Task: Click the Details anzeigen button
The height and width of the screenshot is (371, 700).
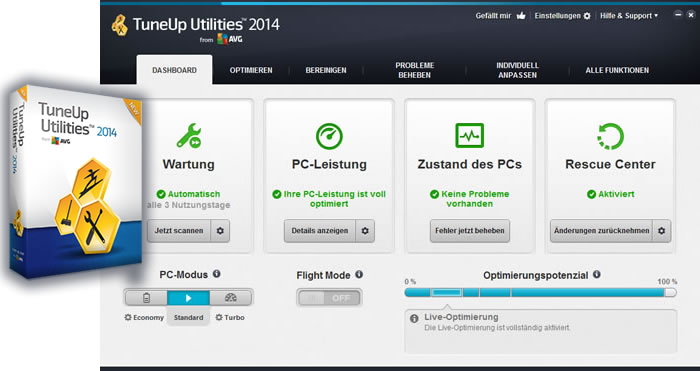Action: point(320,231)
